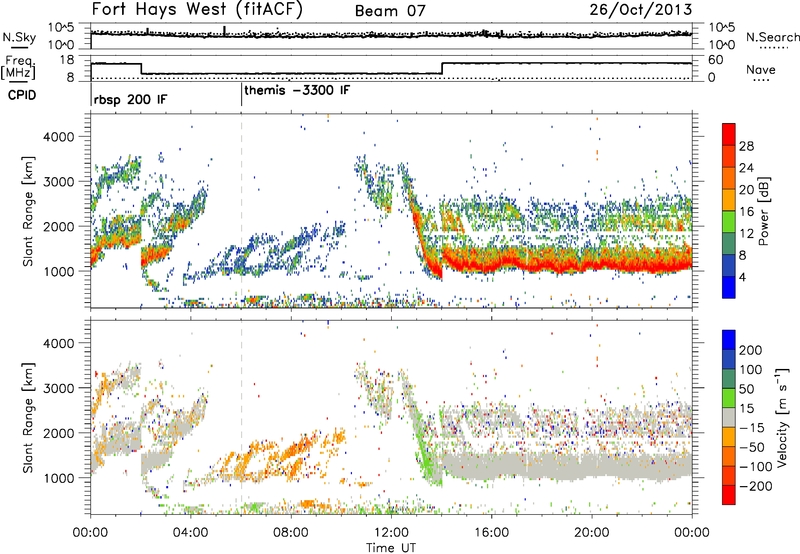Select the '-200' label on Velocity colorbar

(755, 486)
